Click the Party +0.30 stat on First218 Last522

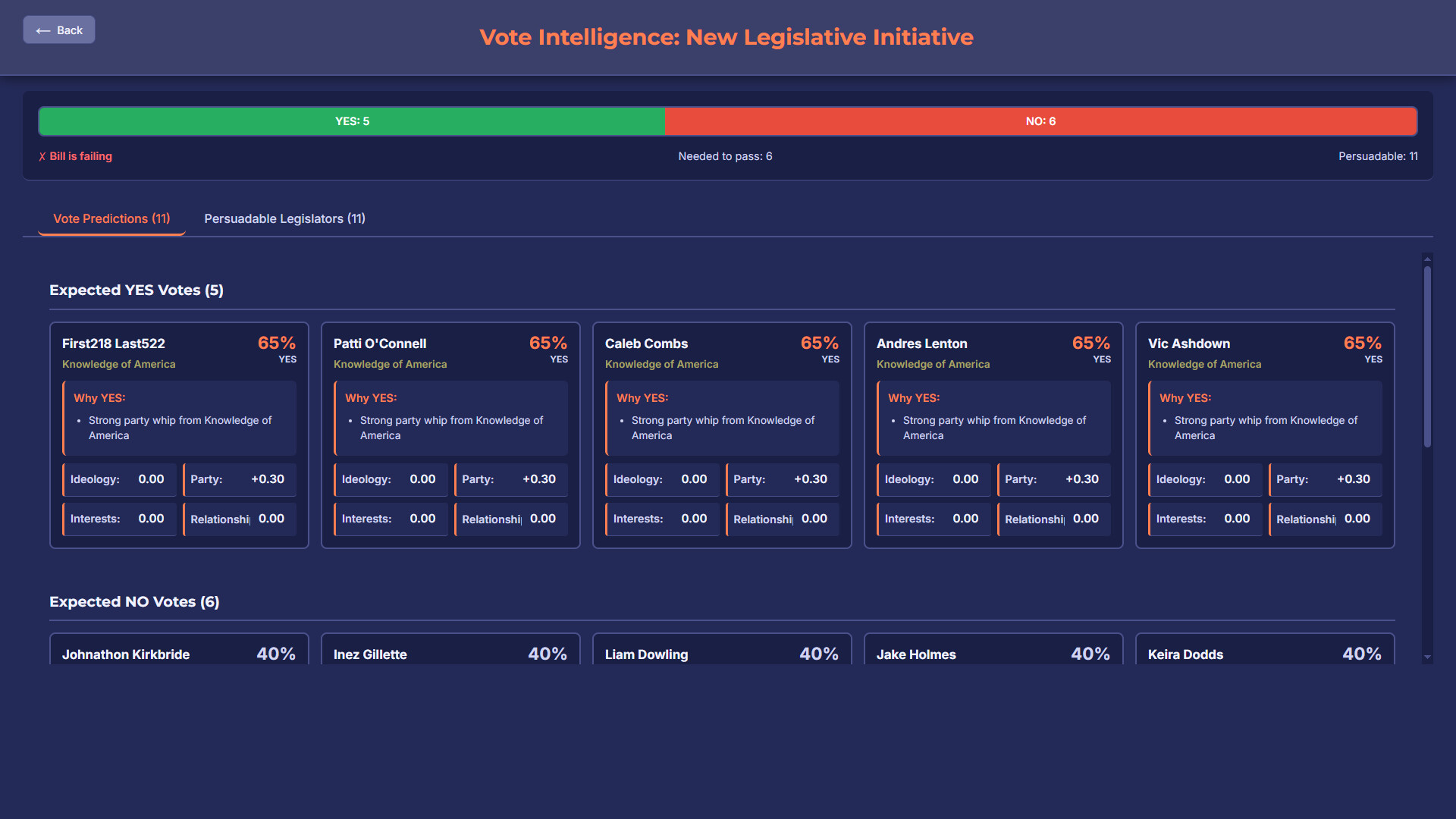[239, 479]
